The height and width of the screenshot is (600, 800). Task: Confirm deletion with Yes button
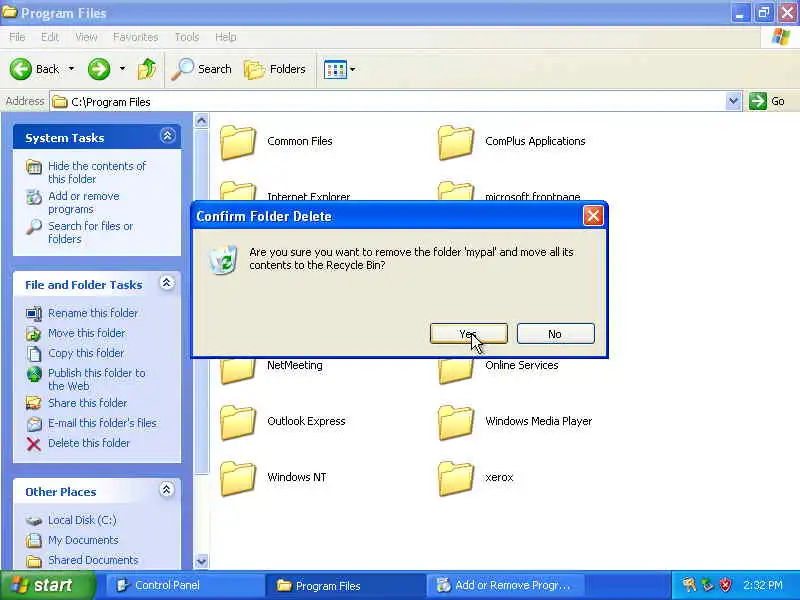click(469, 334)
